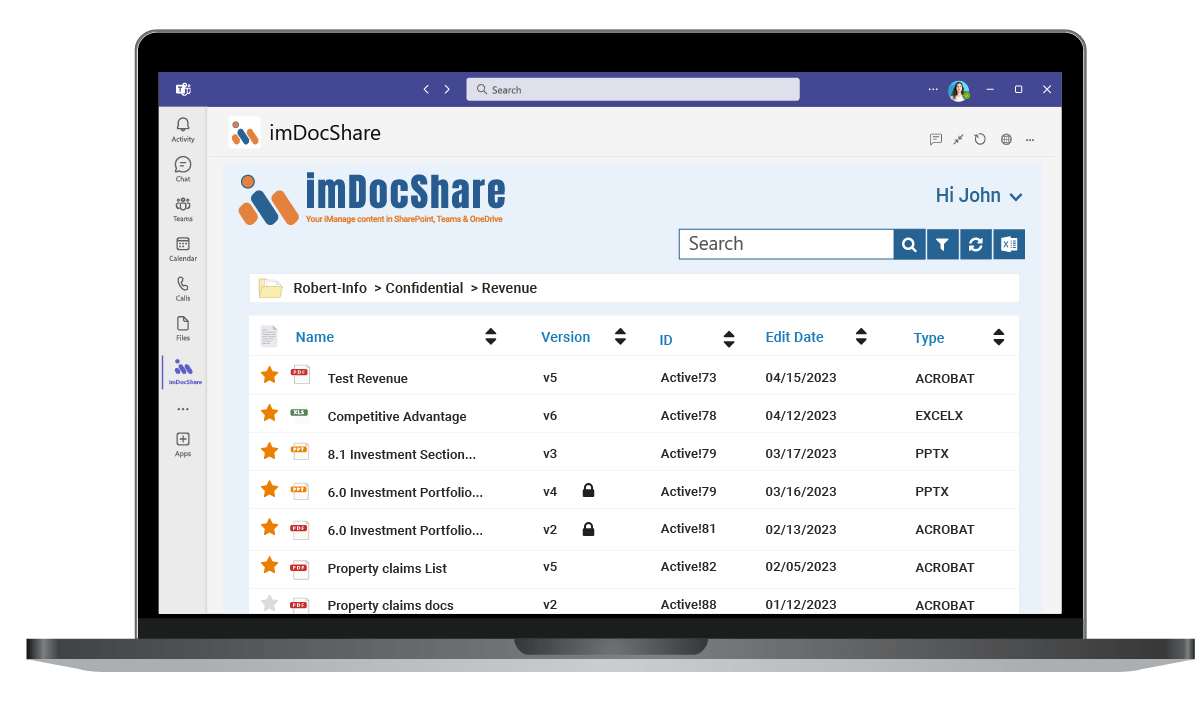Show more apps via sidebar ellipsis

pos(183,409)
